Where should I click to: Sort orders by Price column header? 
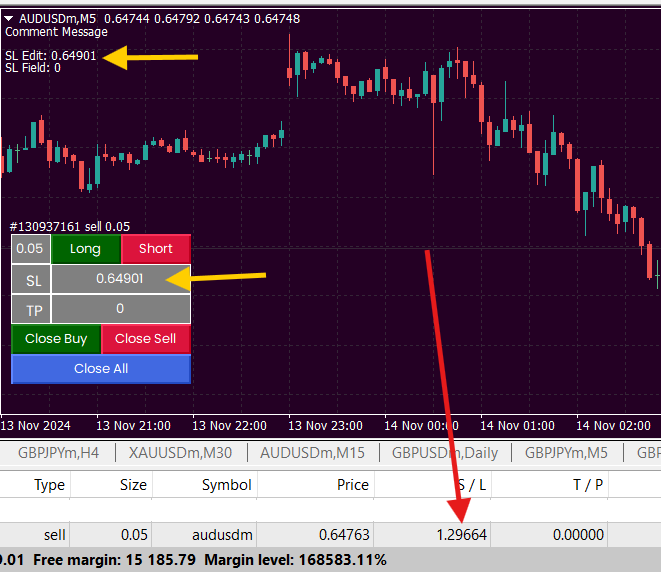tap(315, 485)
